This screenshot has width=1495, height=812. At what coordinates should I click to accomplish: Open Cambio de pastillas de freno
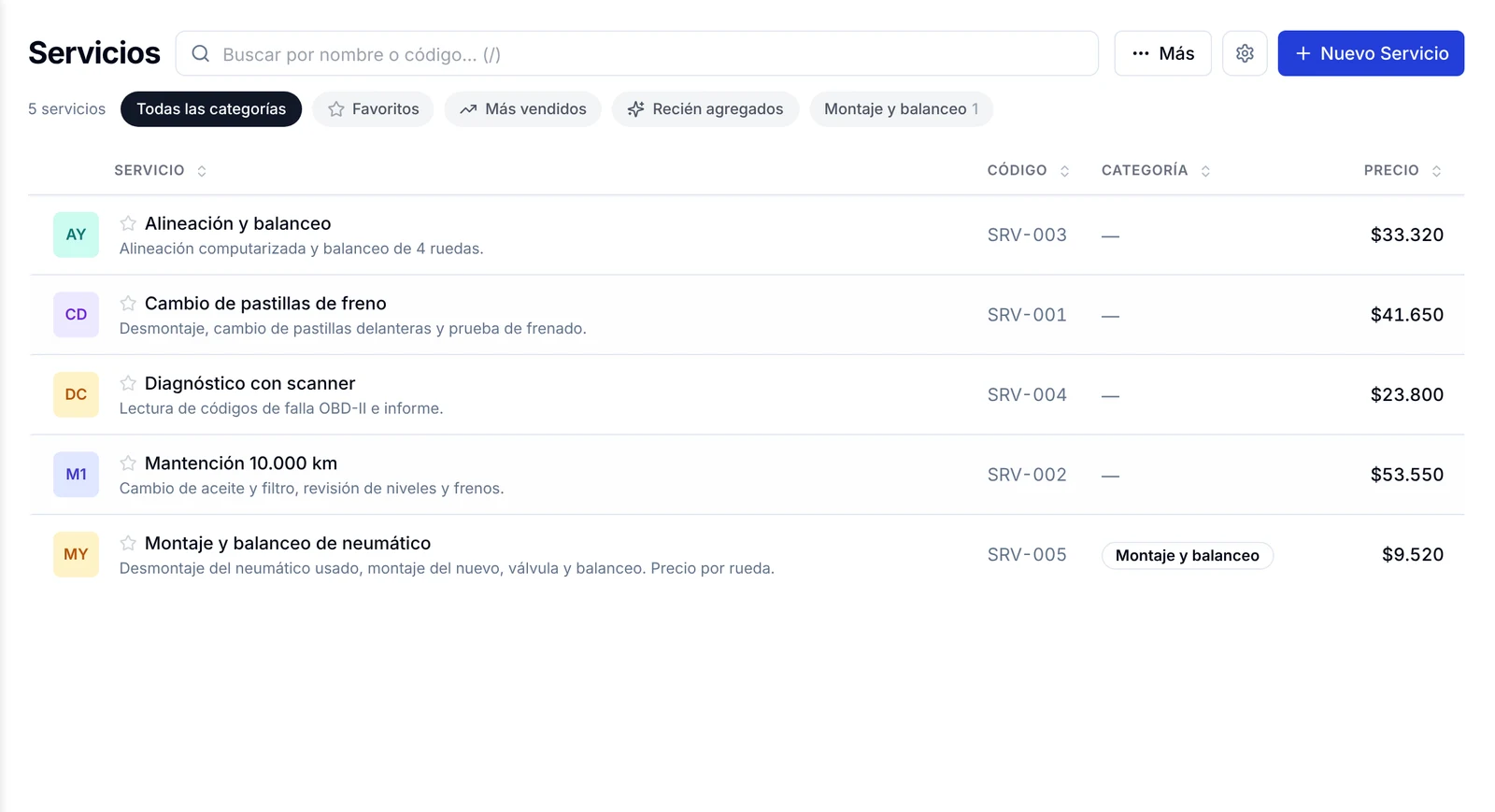(265, 304)
